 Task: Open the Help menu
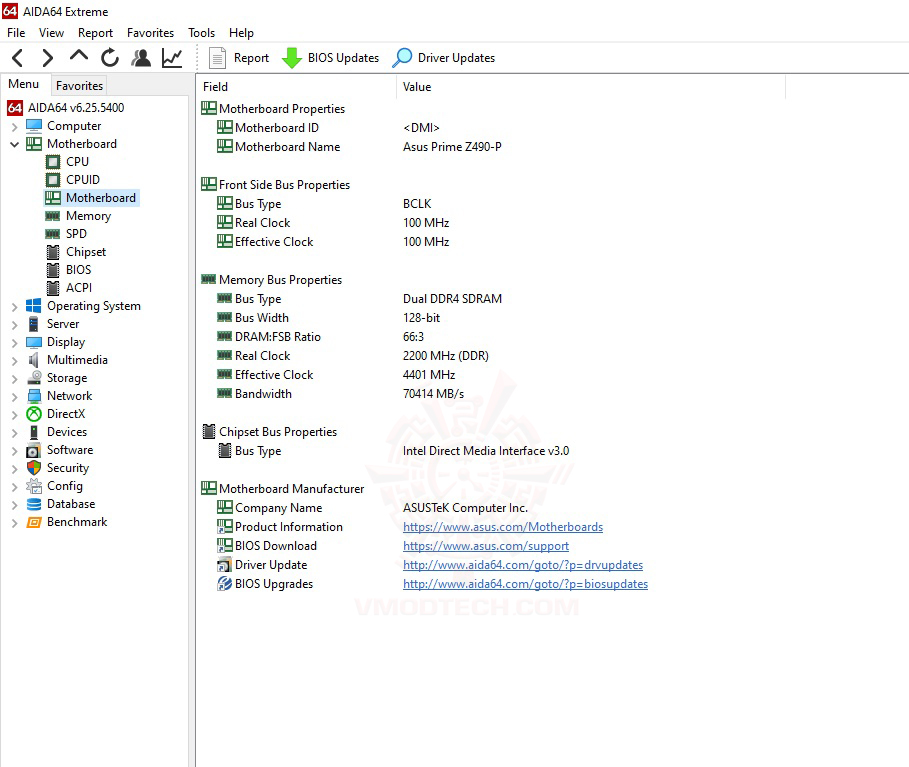point(241,32)
